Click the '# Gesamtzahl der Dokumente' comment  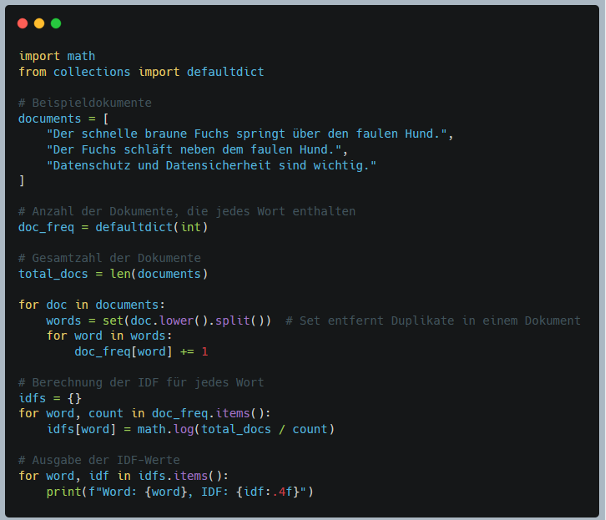pos(110,258)
